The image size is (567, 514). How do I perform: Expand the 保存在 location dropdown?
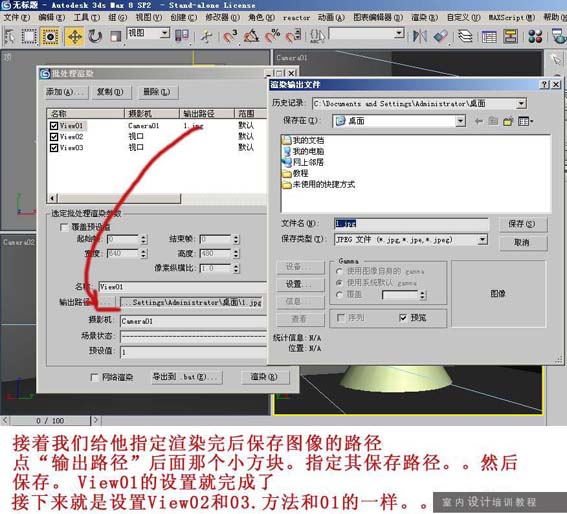[x=460, y=121]
